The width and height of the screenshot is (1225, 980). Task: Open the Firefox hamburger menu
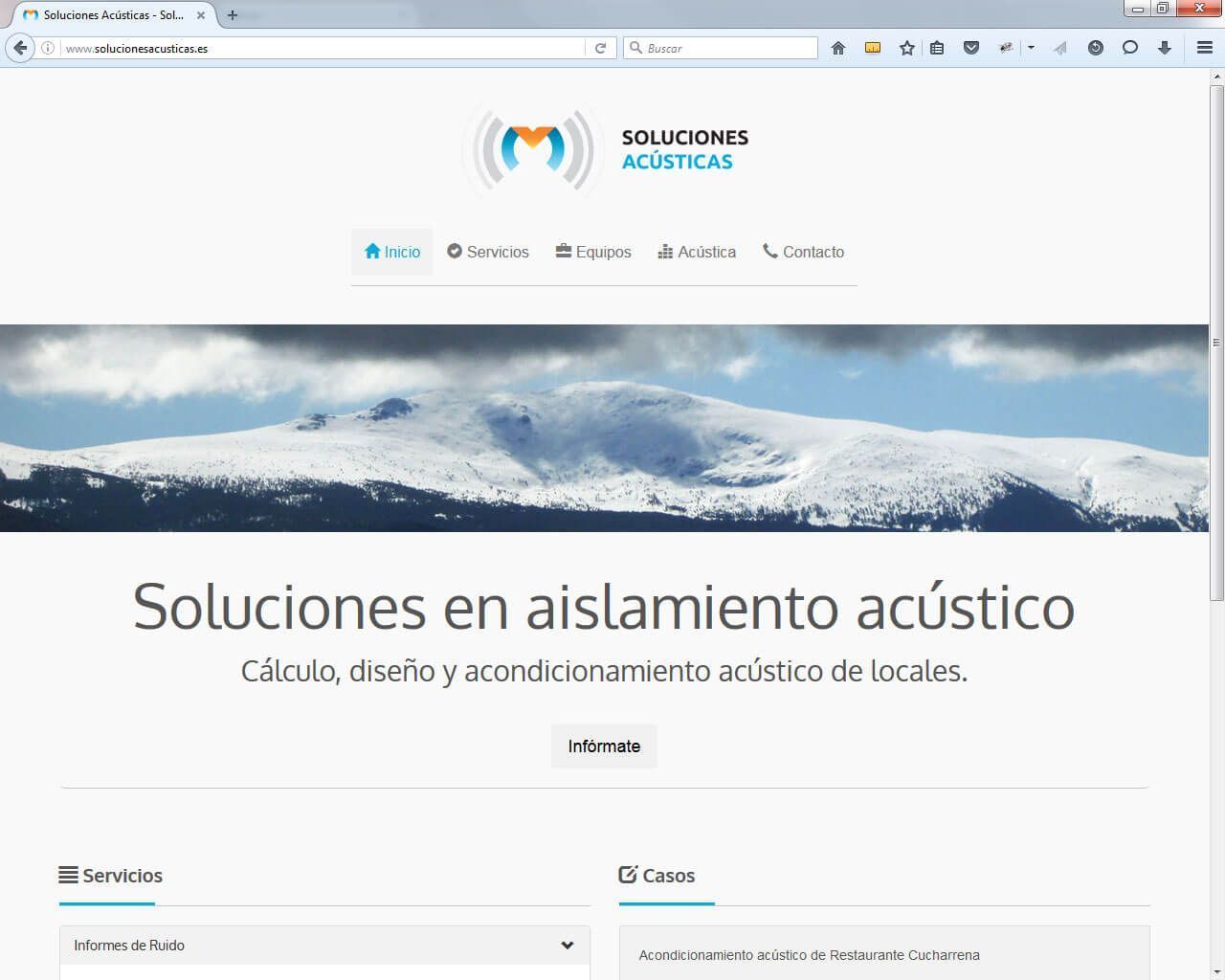(x=1205, y=48)
